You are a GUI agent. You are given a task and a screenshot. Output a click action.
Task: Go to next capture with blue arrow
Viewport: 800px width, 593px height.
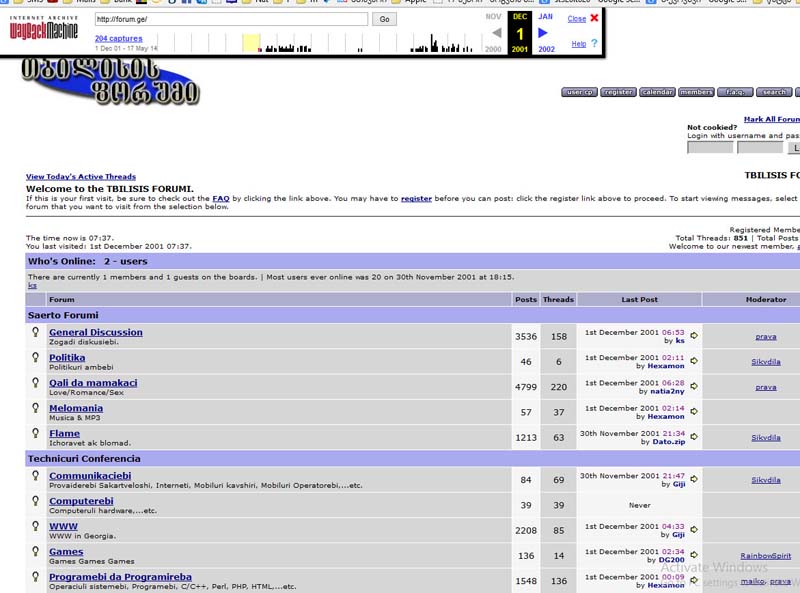(543, 33)
